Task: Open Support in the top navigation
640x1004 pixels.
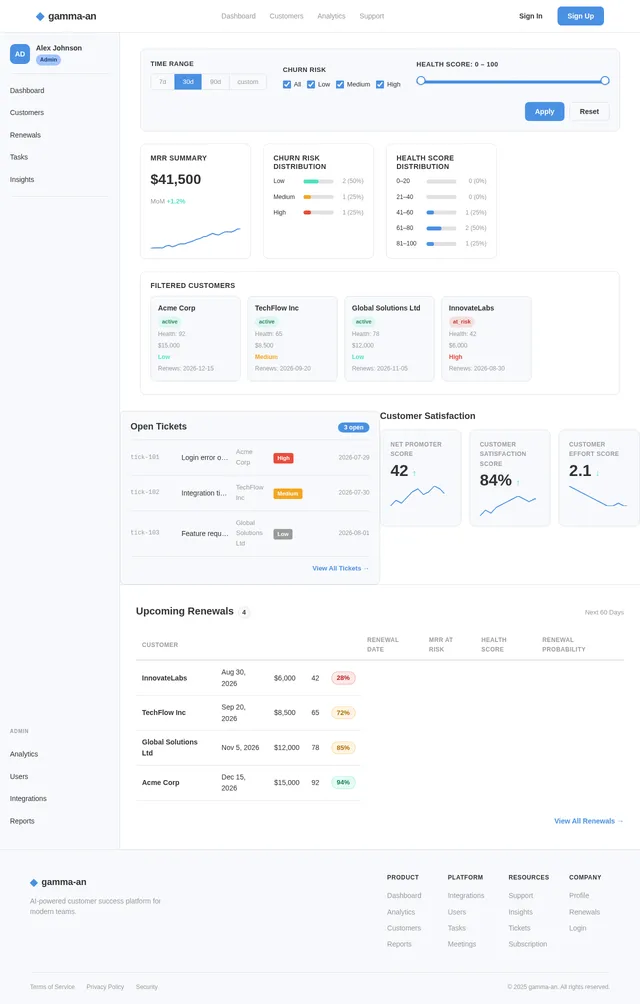Action: click(372, 16)
